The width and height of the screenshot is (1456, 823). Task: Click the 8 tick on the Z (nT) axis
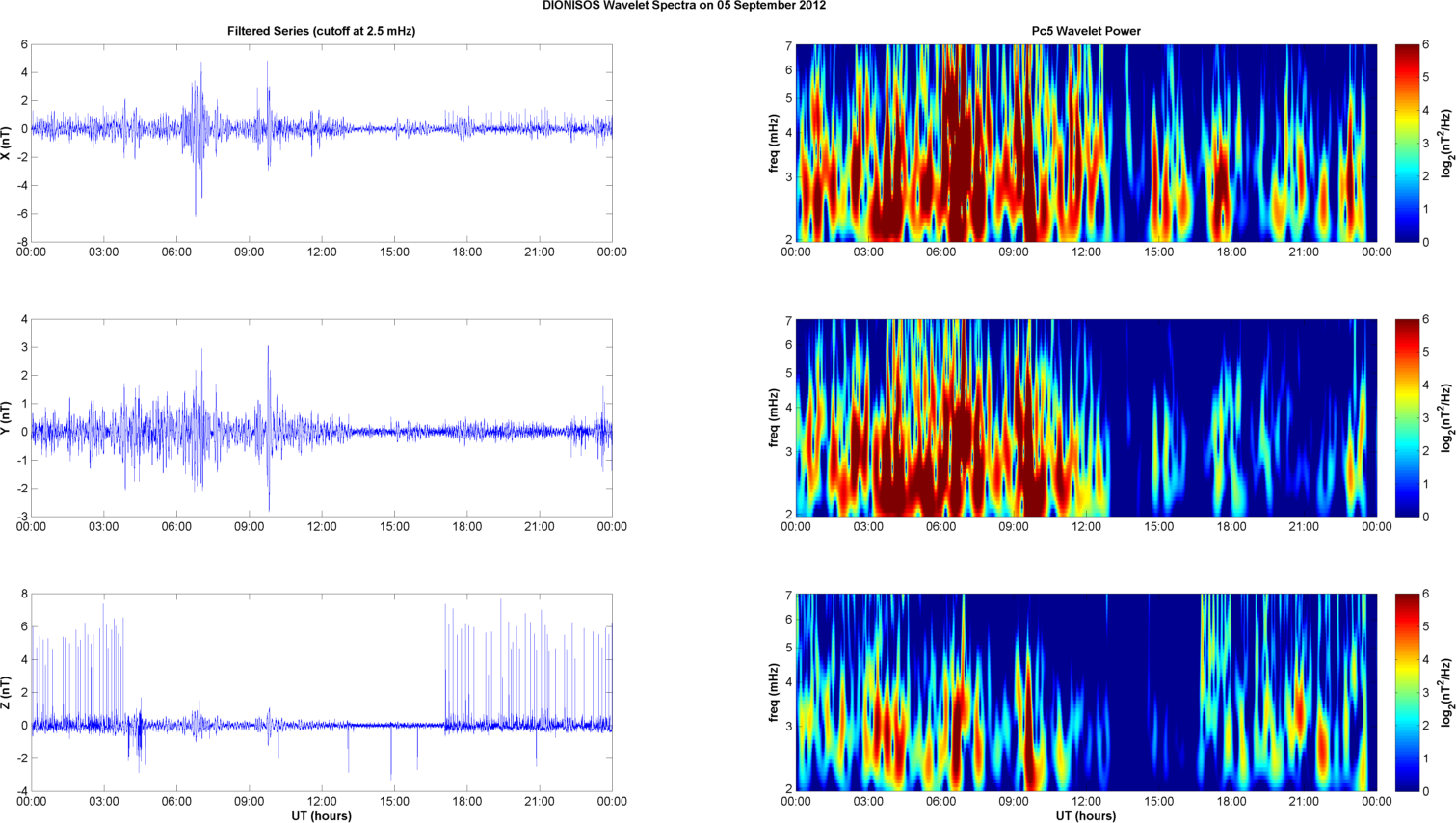24,594
